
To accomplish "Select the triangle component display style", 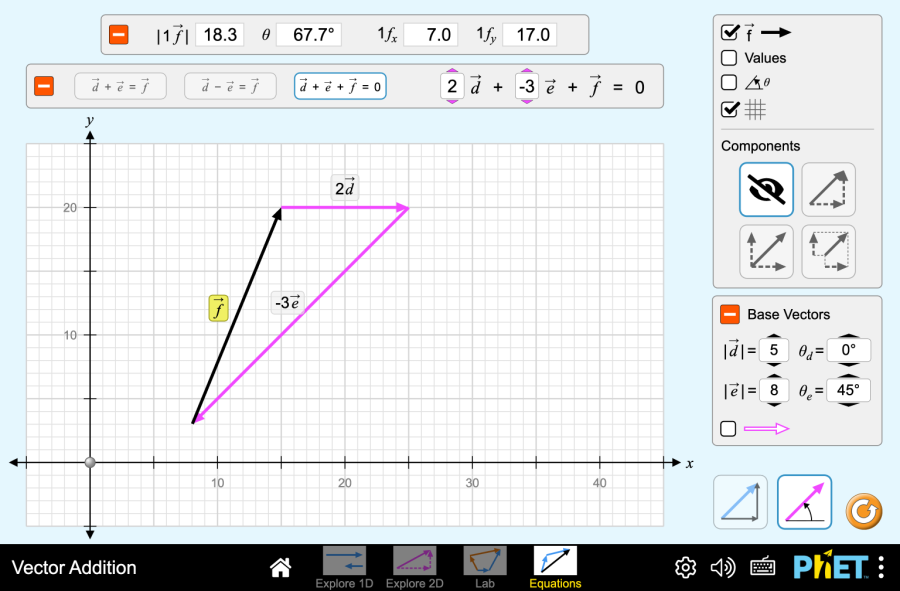I will 828,189.
